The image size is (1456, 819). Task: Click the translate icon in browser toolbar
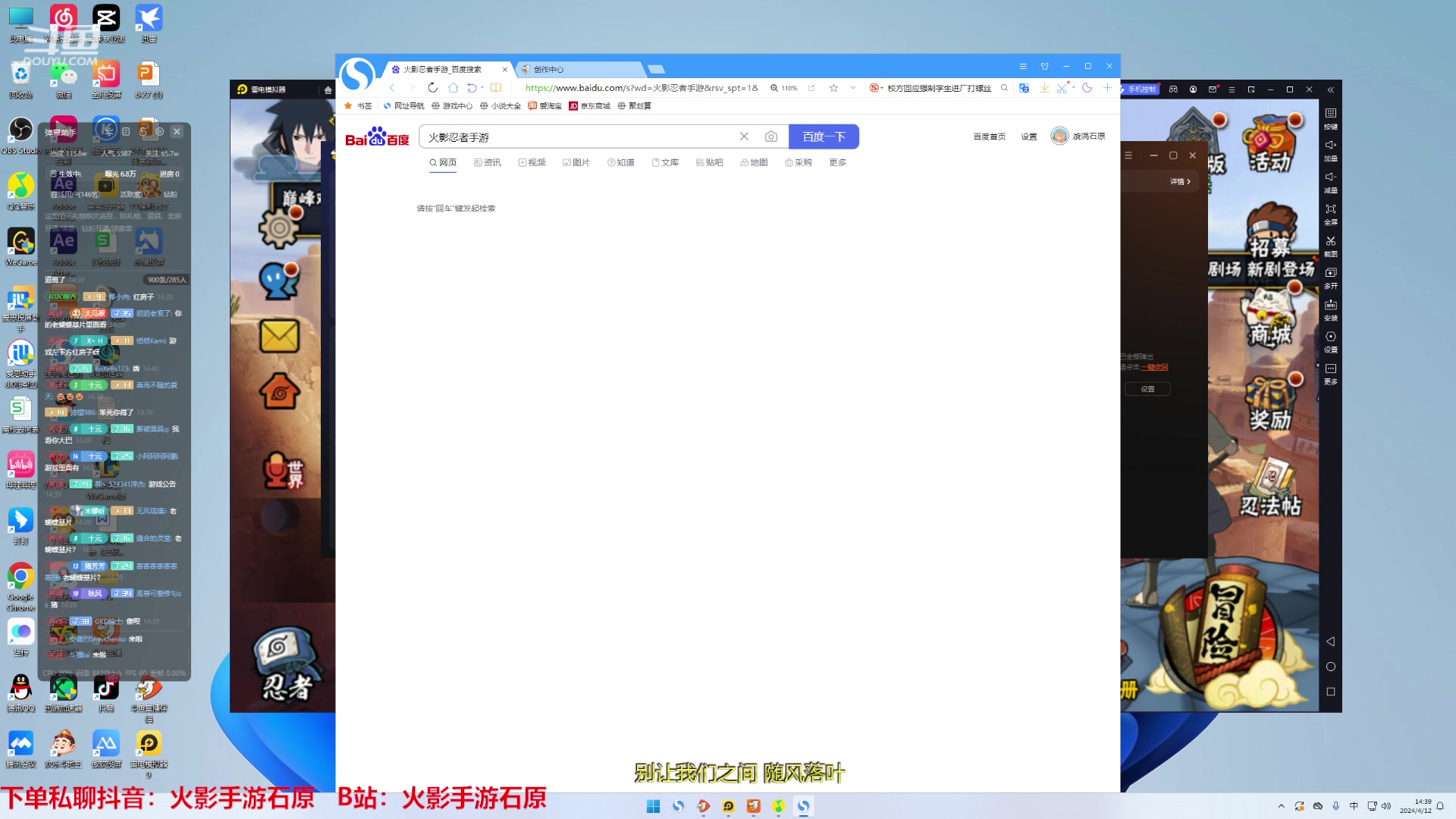click(x=1024, y=88)
